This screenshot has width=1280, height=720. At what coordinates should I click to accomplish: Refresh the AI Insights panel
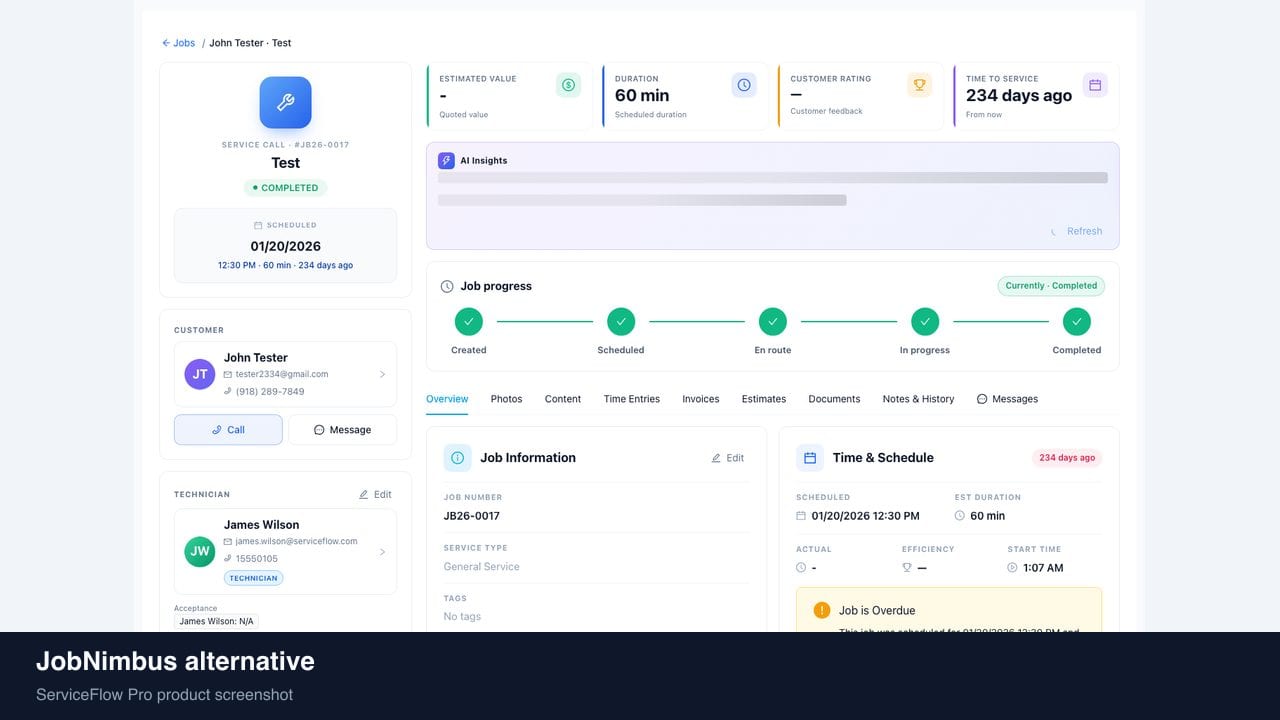(x=1076, y=231)
